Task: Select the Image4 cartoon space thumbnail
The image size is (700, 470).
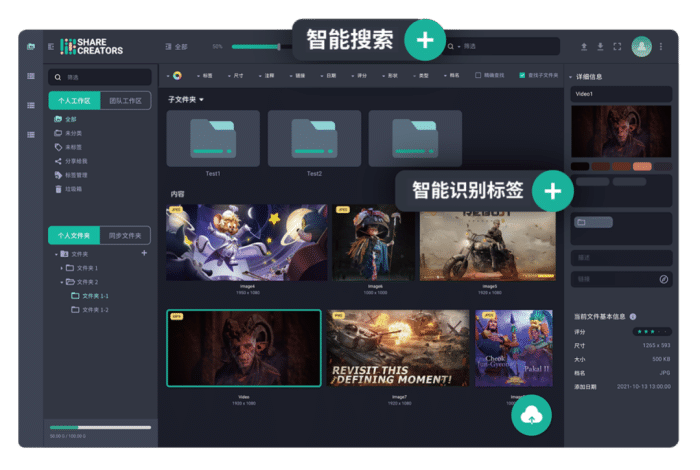Action: (x=247, y=242)
